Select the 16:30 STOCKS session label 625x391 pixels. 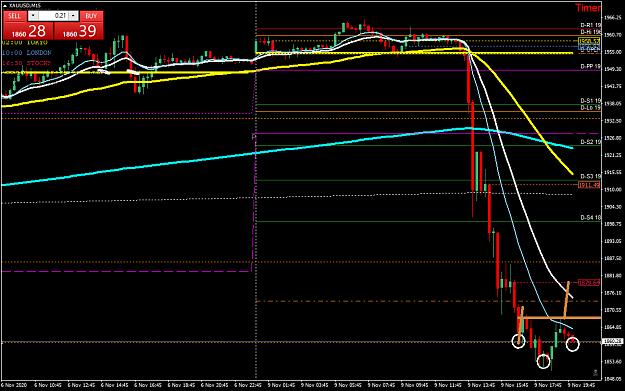27,63
